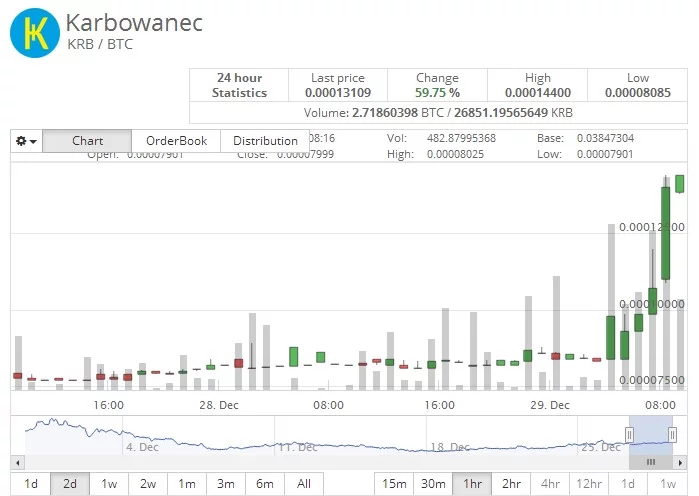Click the 29. Dec axis label

tap(550, 405)
